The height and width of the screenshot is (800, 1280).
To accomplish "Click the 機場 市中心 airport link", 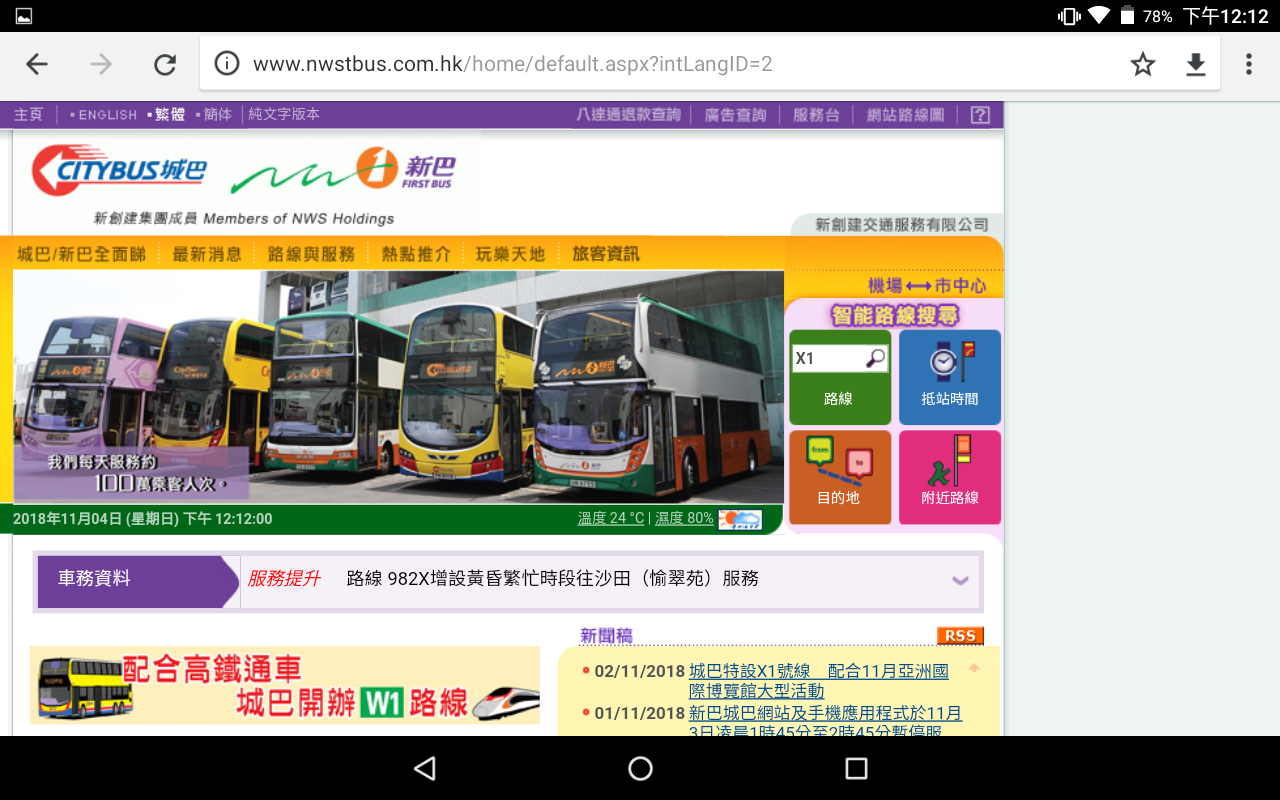I will click(926, 286).
